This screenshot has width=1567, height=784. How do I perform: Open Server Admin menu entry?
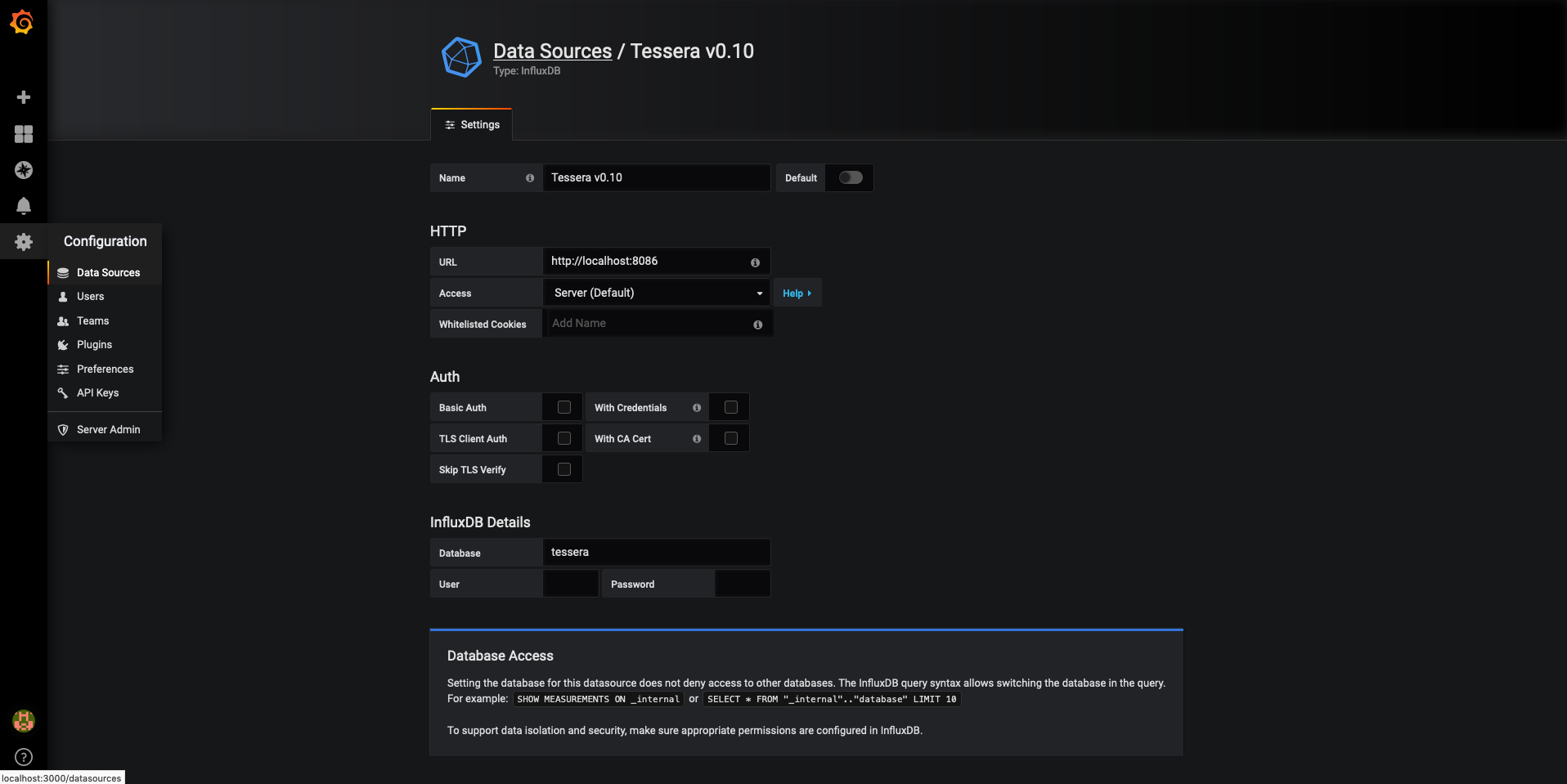(x=105, y=429)
